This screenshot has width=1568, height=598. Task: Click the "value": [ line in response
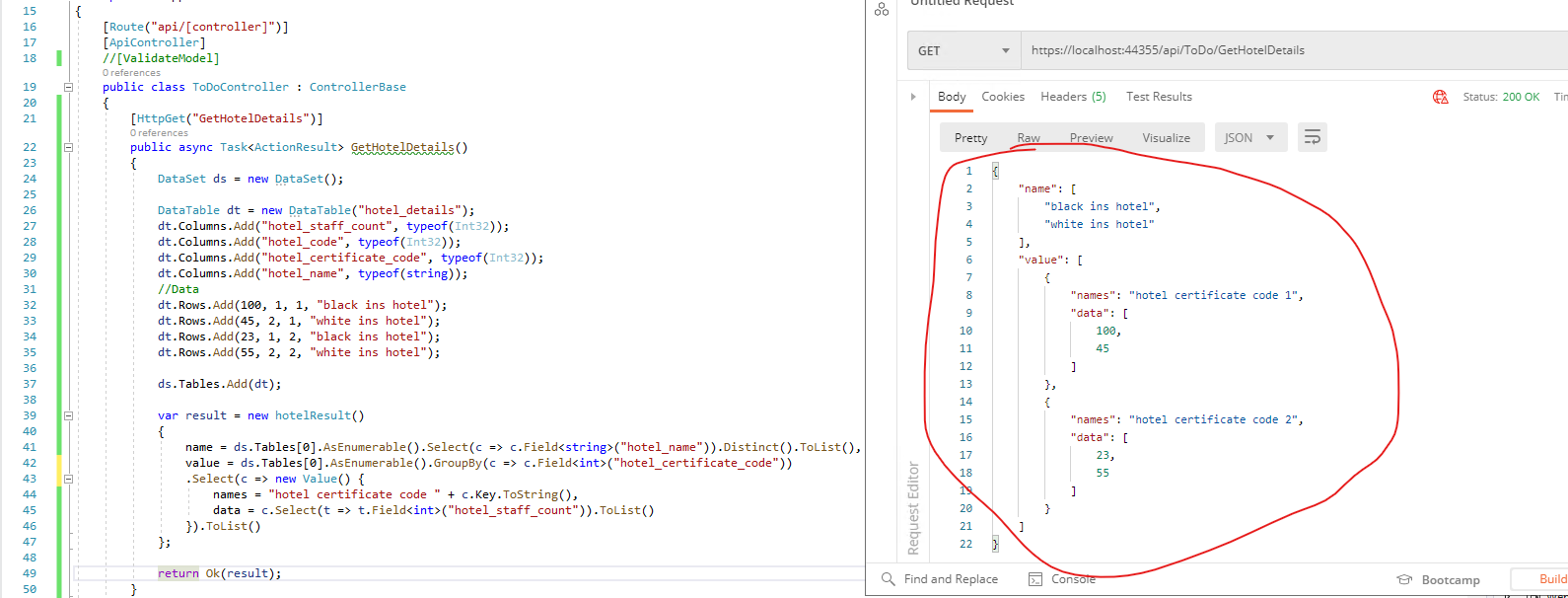(x=1051, y=261)
